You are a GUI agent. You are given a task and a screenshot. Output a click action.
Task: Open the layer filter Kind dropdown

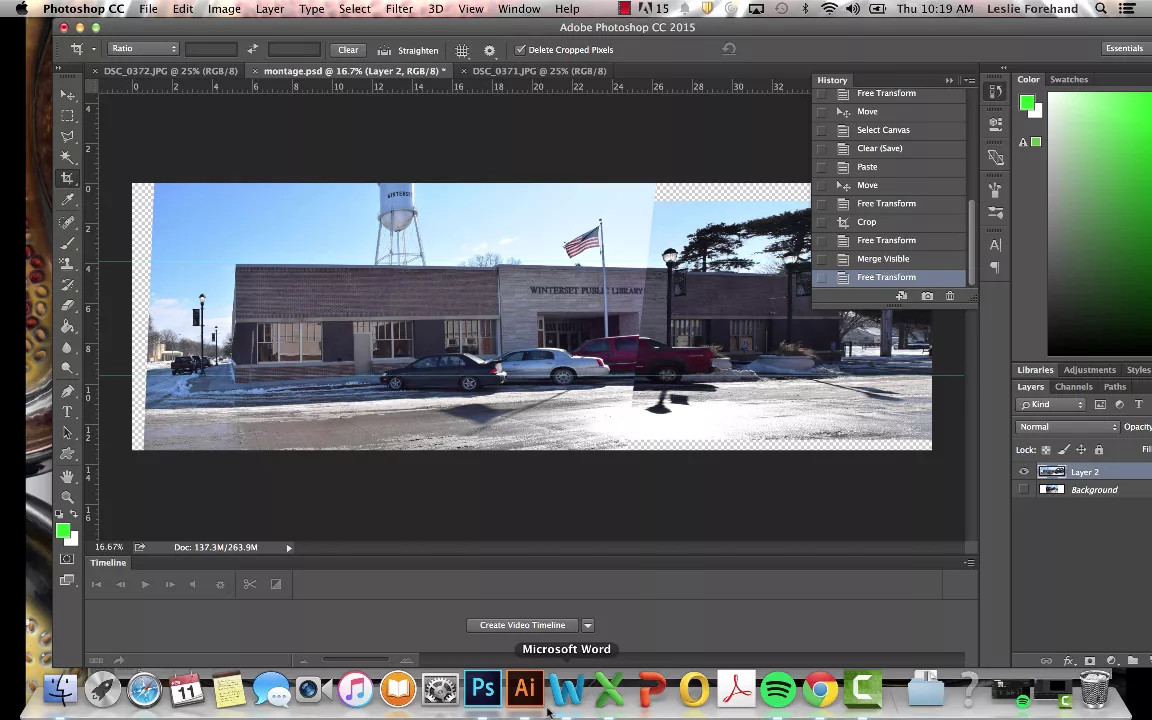(1051, 405)
